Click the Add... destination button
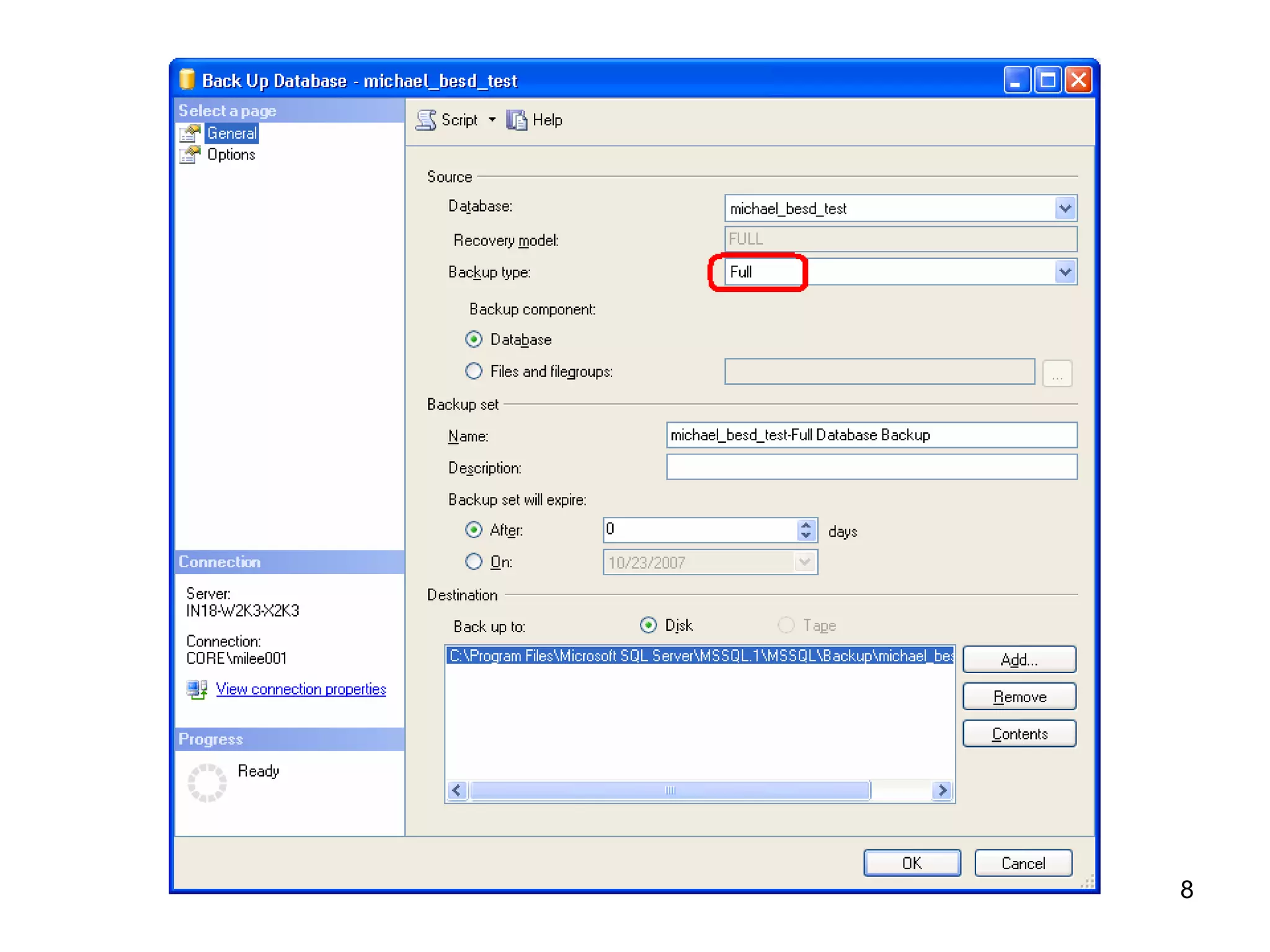Image resolution: width=1270 pixels, height=952 pixels. (x=1019, y=659)
